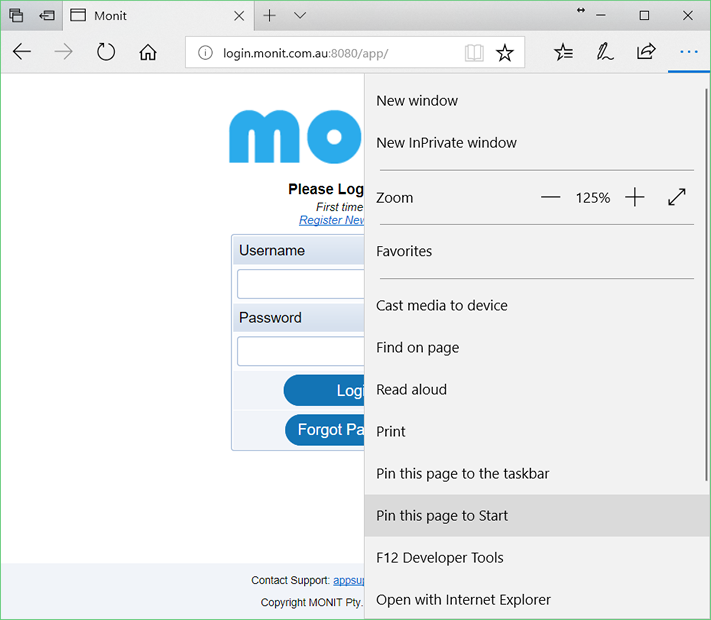Open the Register New link
Viewport: 711px width, 620px height.
pyautogui.click(x=331, y=220)
